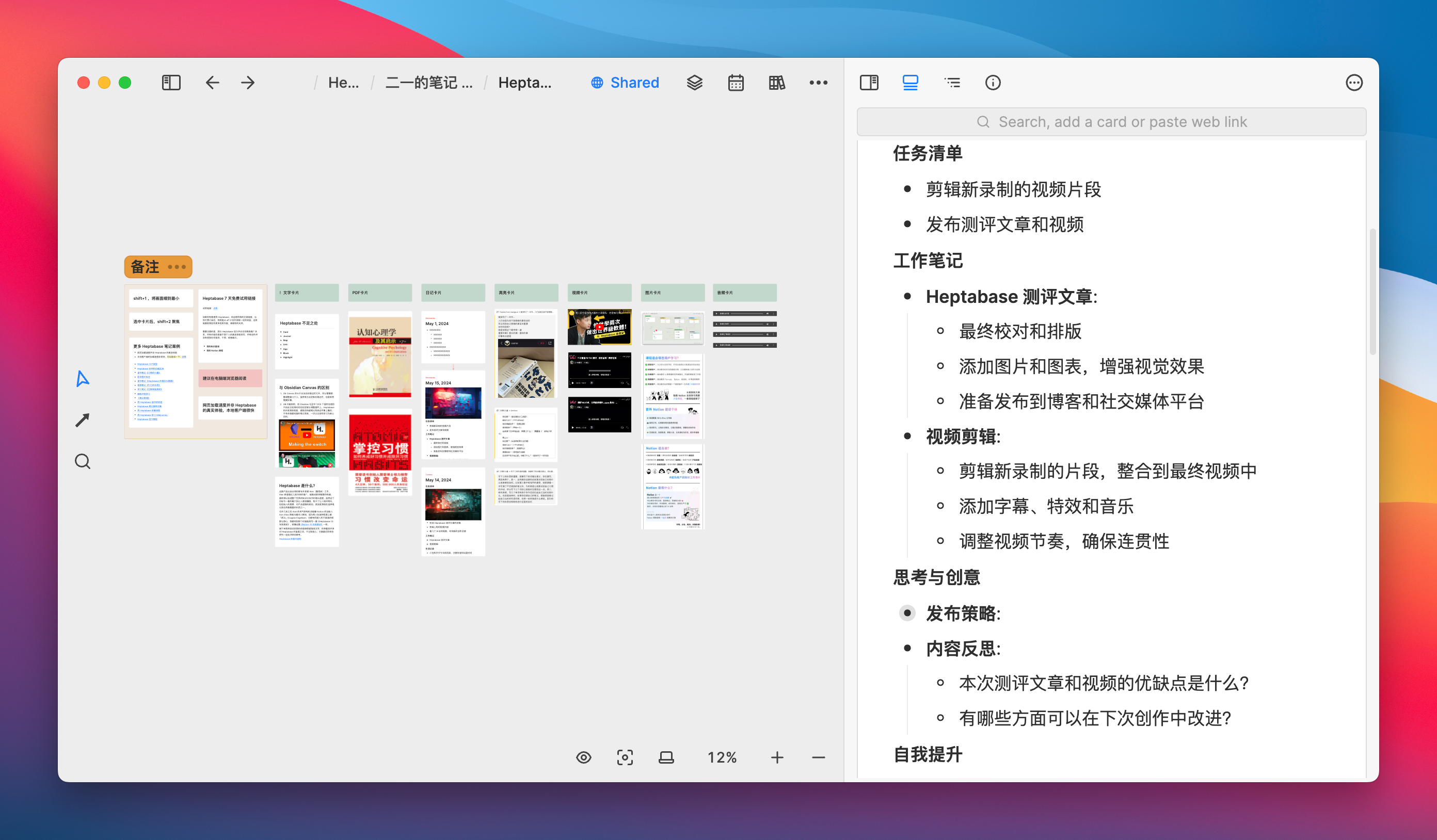Select the May 15, 2024 journal card
The width and height of the screenshot is (1437, 840).
tap(453, 415)
